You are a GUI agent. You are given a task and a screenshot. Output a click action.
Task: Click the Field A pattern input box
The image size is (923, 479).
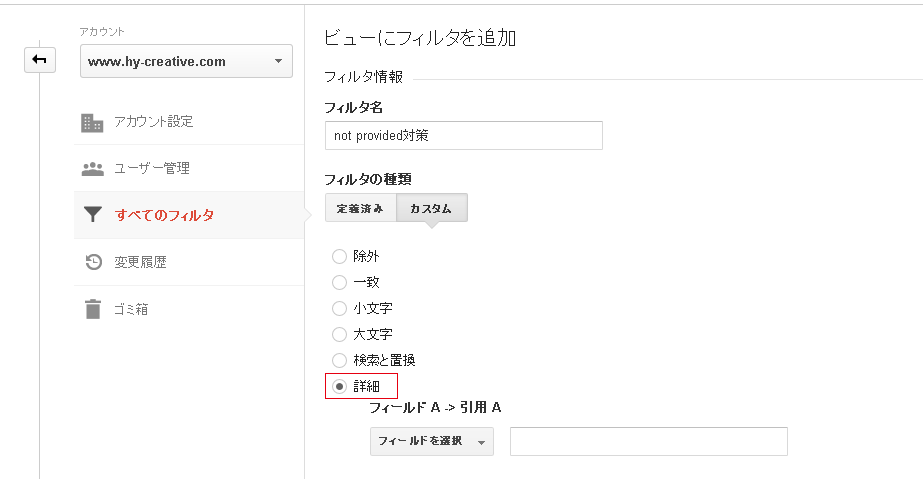click(649, 441)
